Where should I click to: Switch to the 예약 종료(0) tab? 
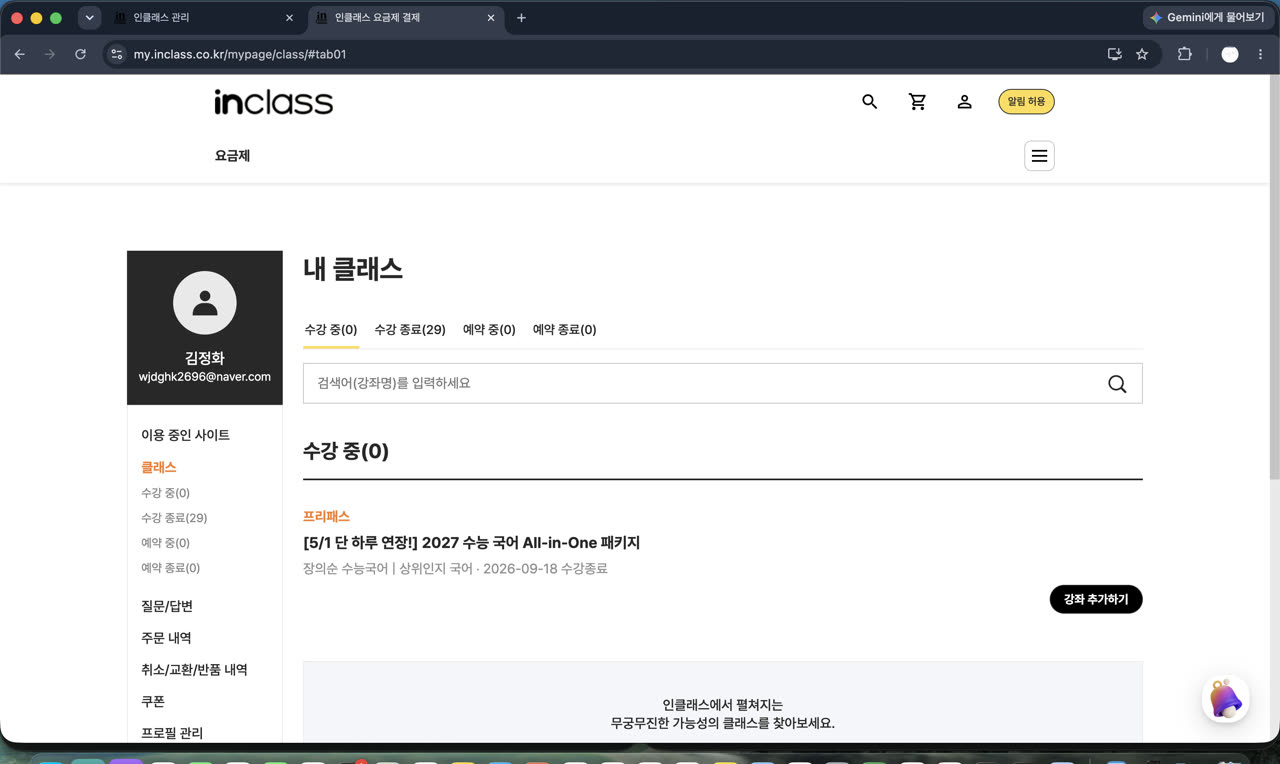(564, 330)
